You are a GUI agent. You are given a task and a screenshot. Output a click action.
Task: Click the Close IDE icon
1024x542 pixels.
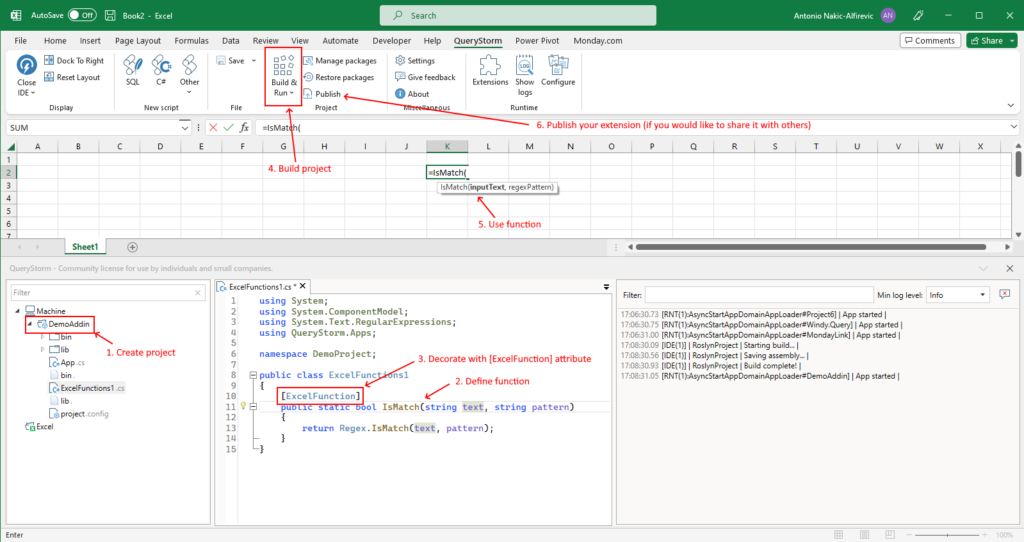click(x=26, y=72)
